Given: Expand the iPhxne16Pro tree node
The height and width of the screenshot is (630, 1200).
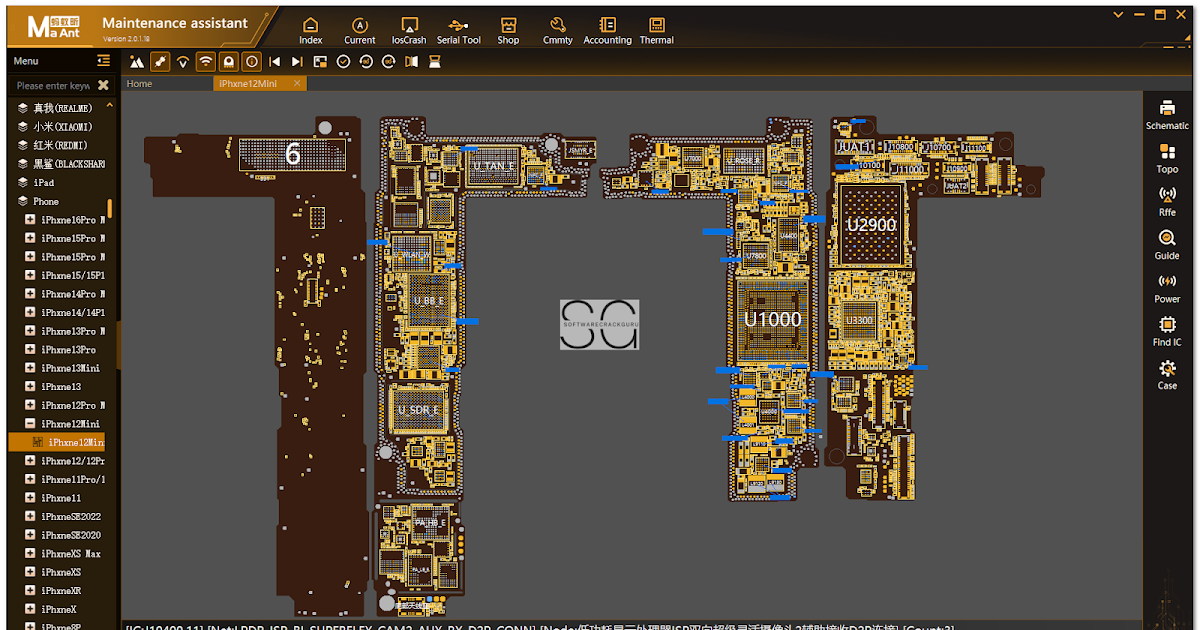Looking at the screenshot, I should 30,220.
